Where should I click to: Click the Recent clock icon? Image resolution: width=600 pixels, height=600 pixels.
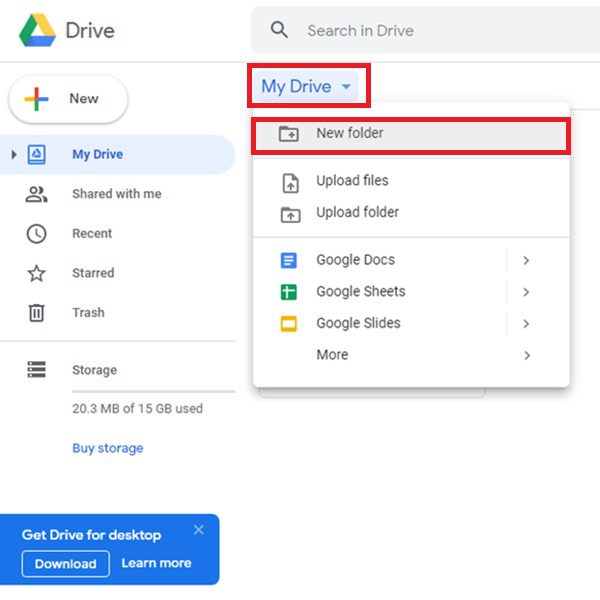[36, 233]
